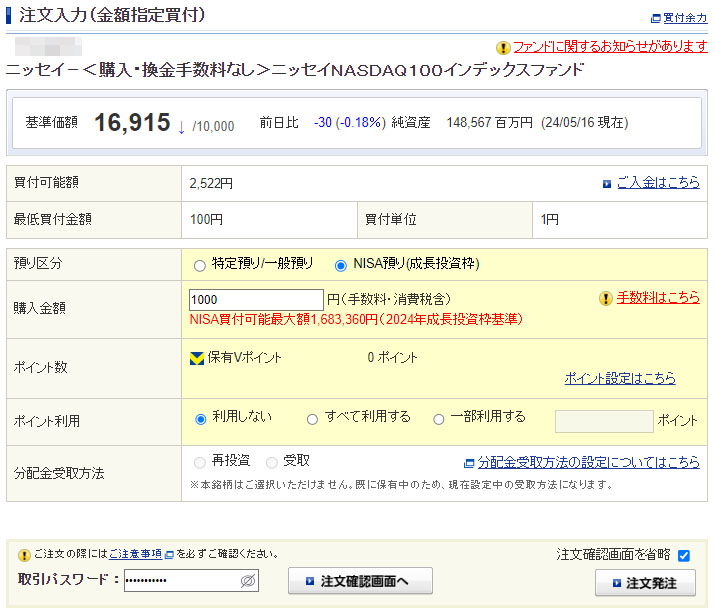
Task: Click the 注文確認画面へ button
Action: [x=360, y=581]
